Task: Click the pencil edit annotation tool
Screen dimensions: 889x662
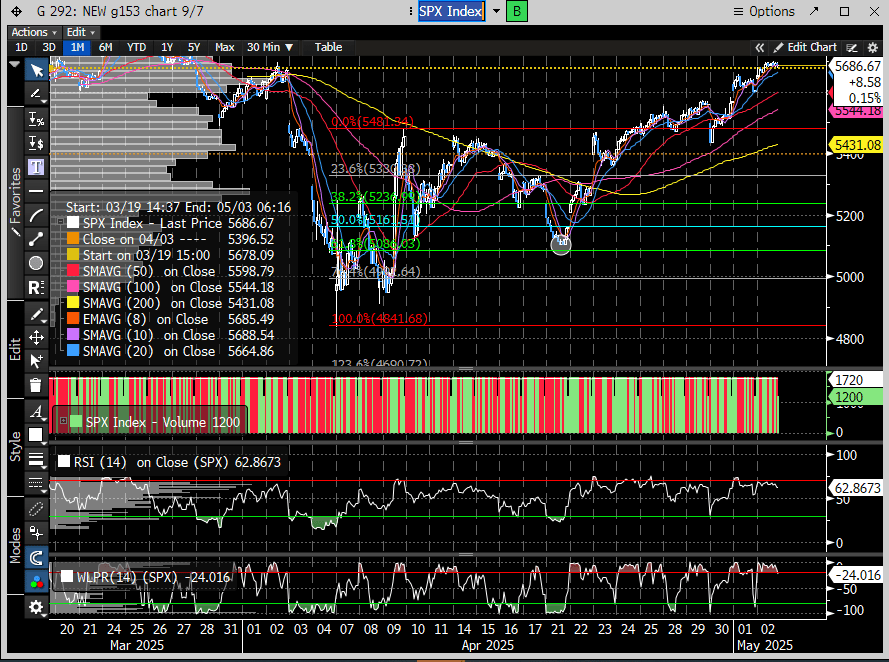Action: pyautogui.click(x=36, y=313)
